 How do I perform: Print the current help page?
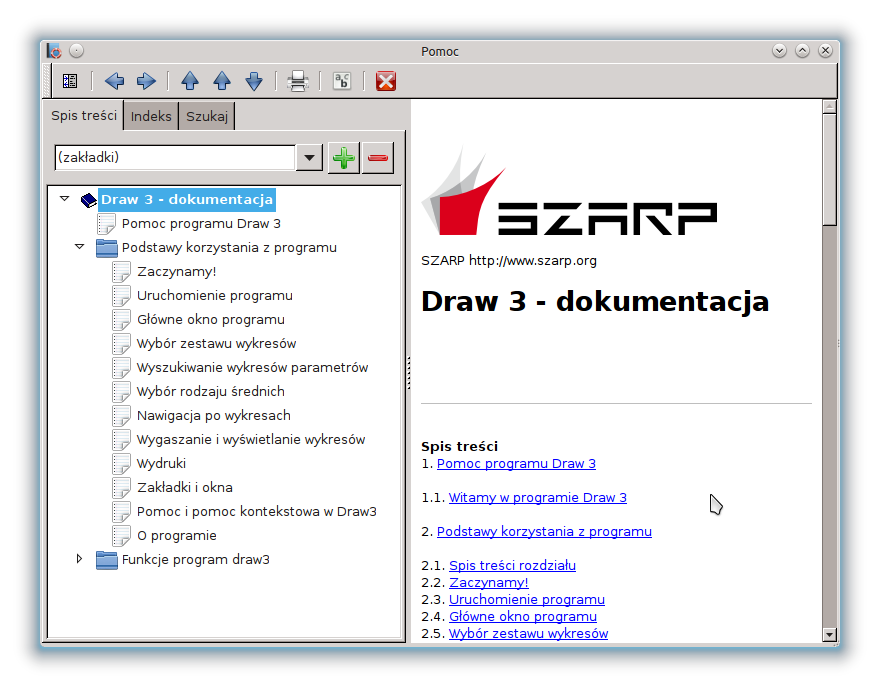[297, 81]
